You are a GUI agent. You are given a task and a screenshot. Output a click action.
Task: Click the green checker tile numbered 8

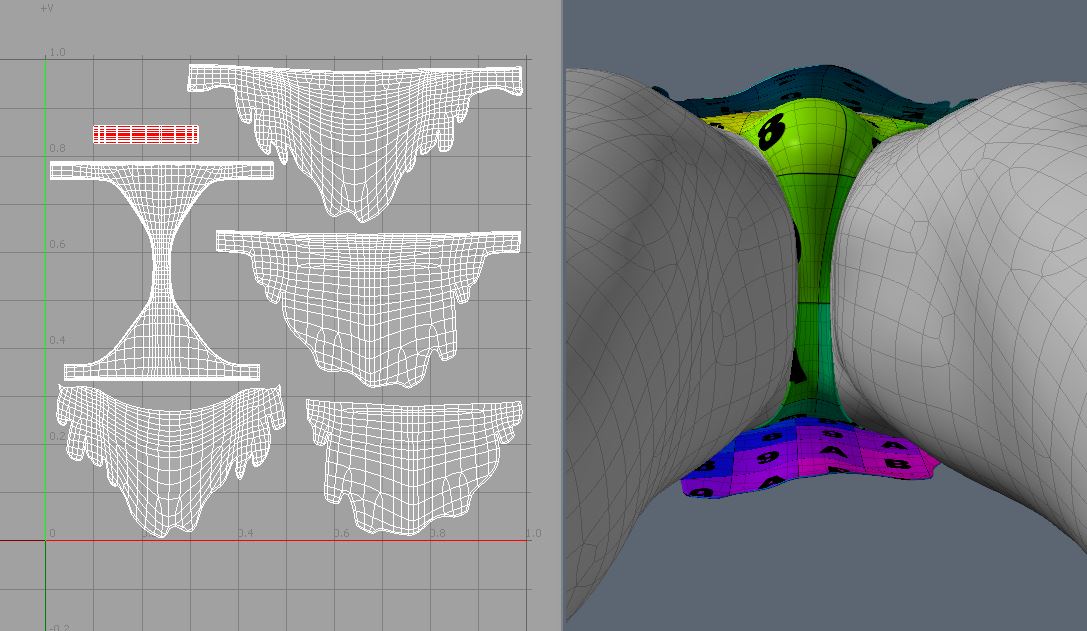pyautogui.click(x=772, y=130)
